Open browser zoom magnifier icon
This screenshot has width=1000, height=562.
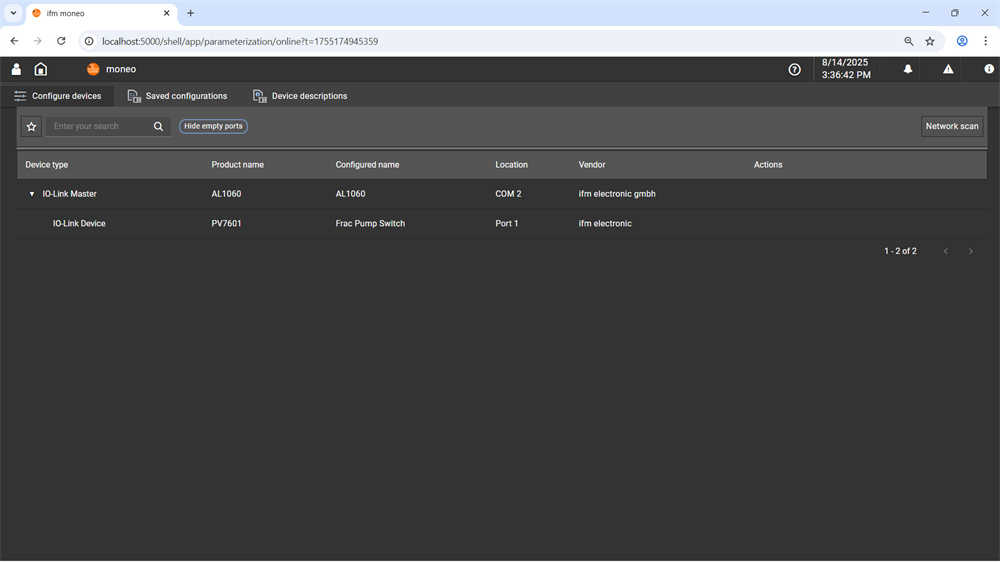[x=909, y=41]
